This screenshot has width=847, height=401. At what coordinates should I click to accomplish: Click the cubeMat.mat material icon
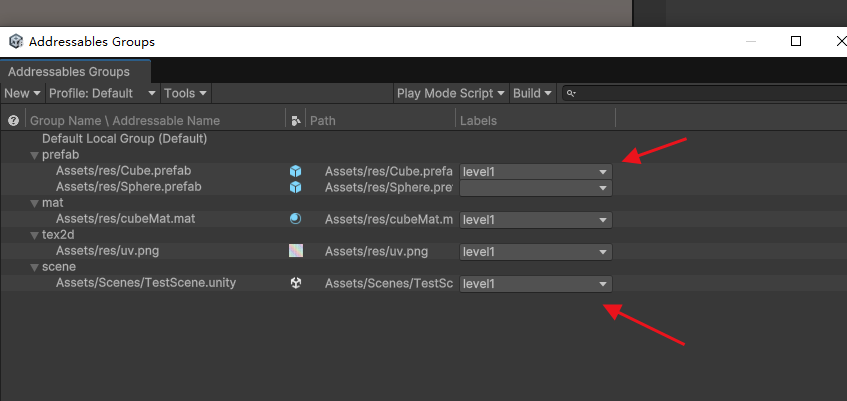(295, 219)
